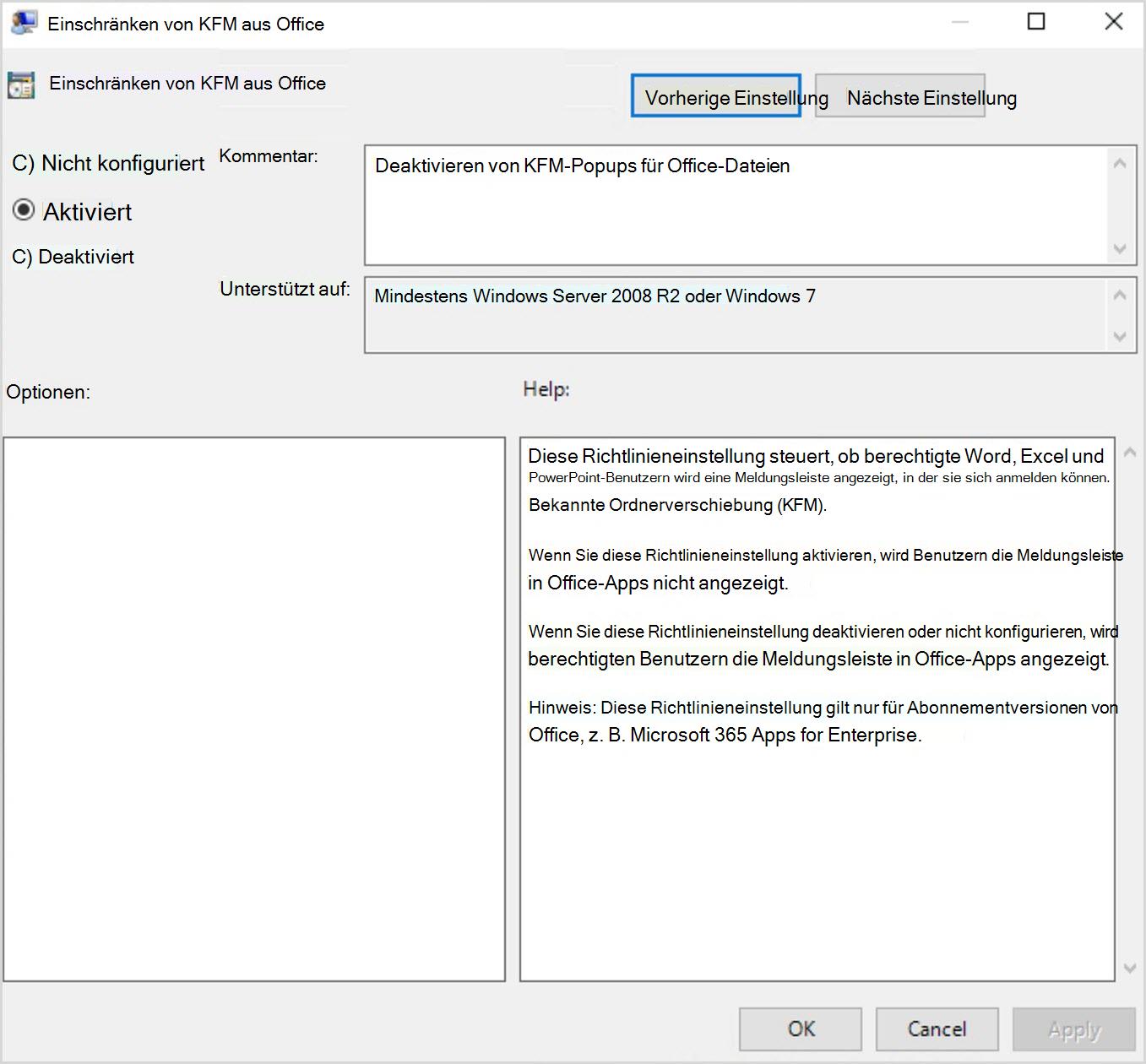The width and height of the screenshot is (1146, 1064).
Task: Maximize the policy dialog window
Action: point(1036,22)
